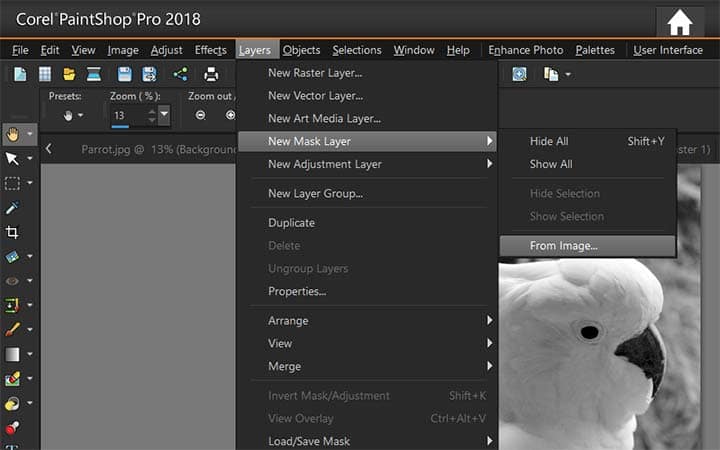Screen dimensions: 720x450
Task: Open the Effects menu
Action: 210,50
